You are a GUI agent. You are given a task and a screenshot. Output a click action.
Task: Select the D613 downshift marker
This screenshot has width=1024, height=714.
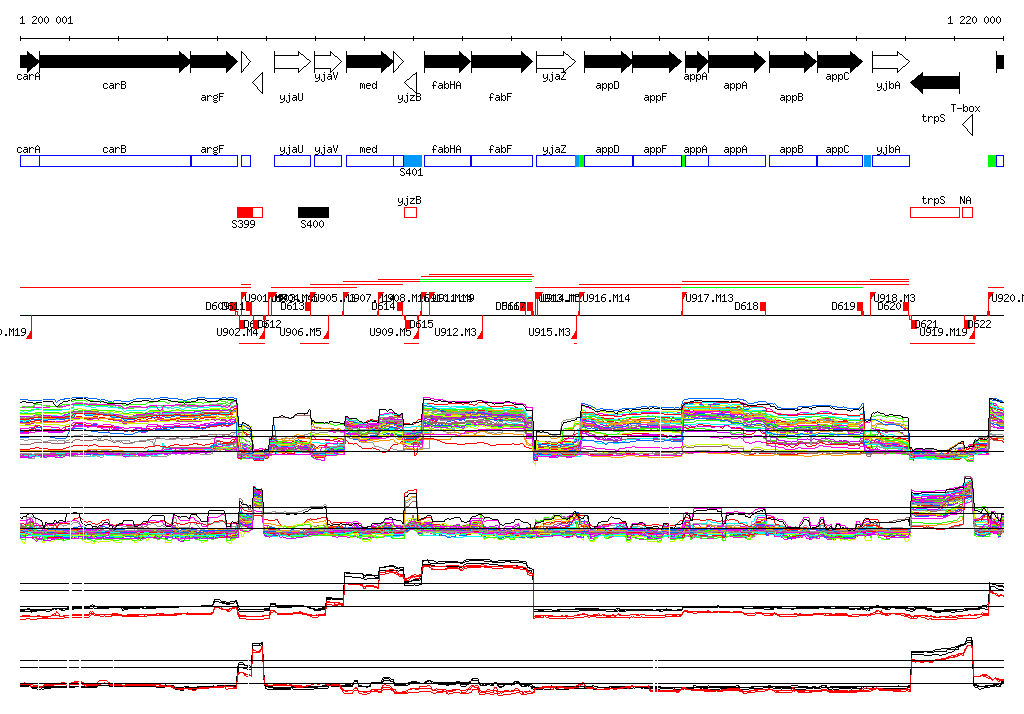[x=308, y=308]
